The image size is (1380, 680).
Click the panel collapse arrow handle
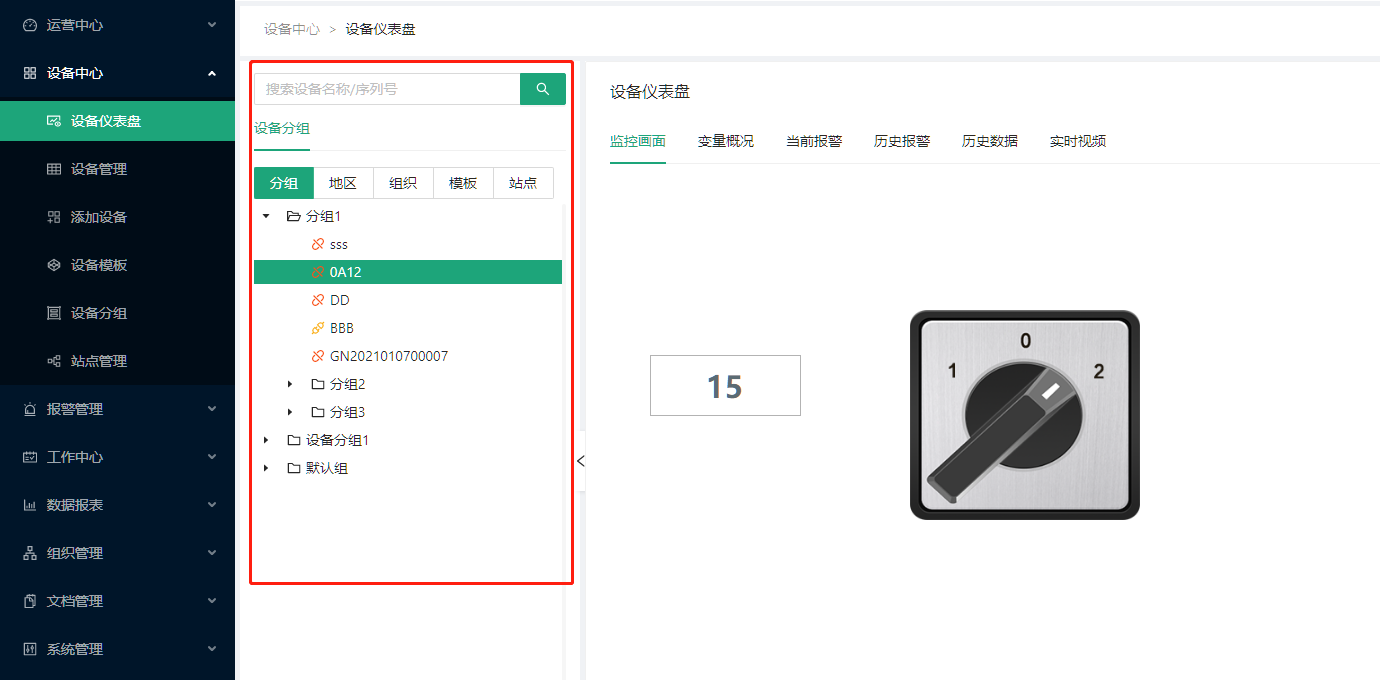point(580,461)
